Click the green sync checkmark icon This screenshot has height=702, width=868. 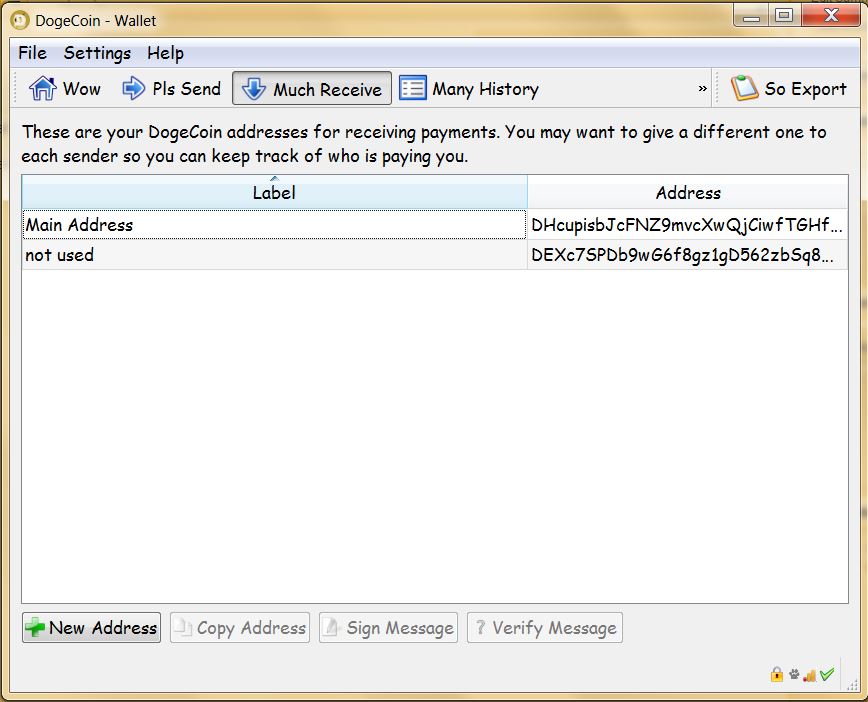827,675
